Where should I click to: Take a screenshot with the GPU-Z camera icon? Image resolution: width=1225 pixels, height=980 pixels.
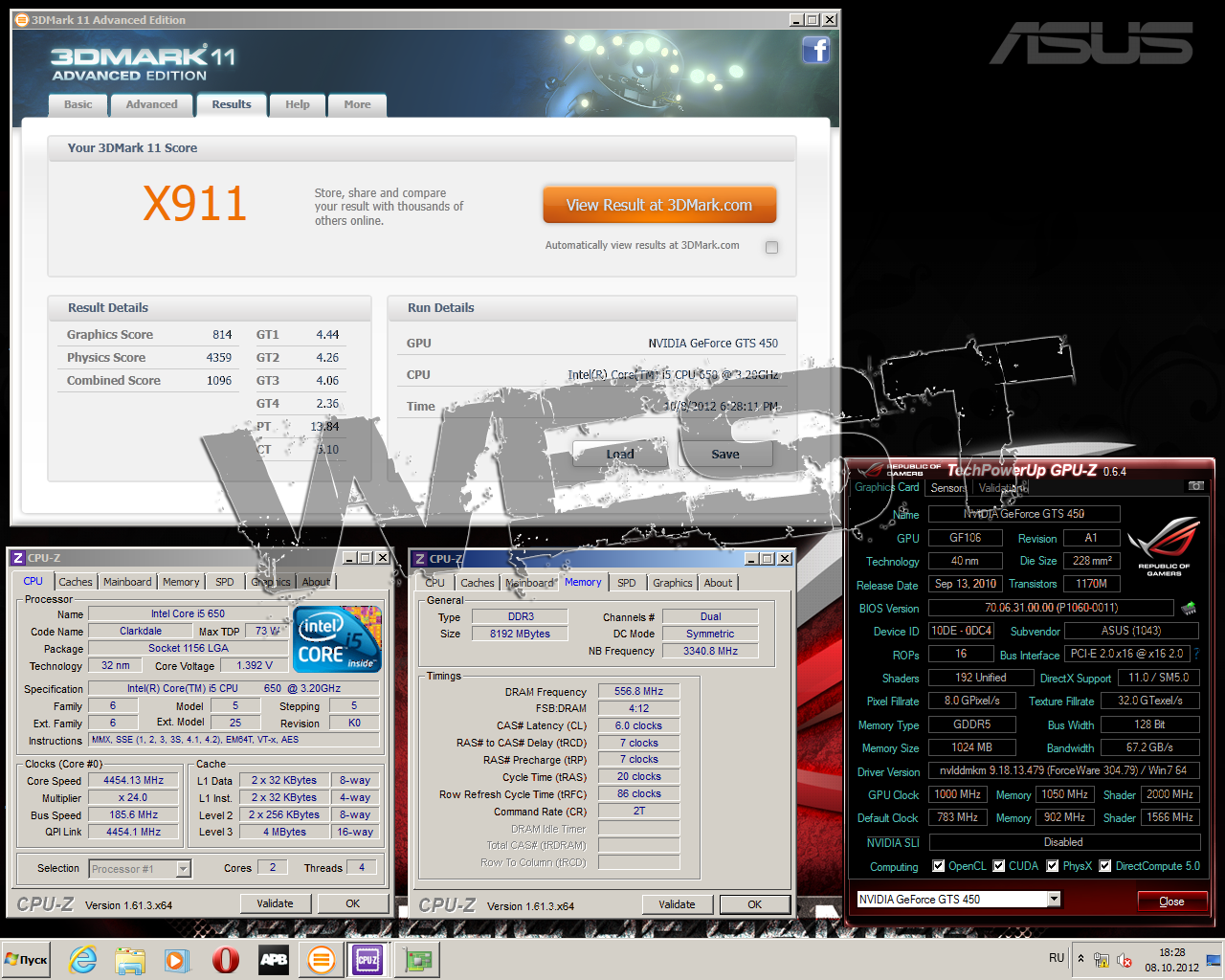(1195, 486)
